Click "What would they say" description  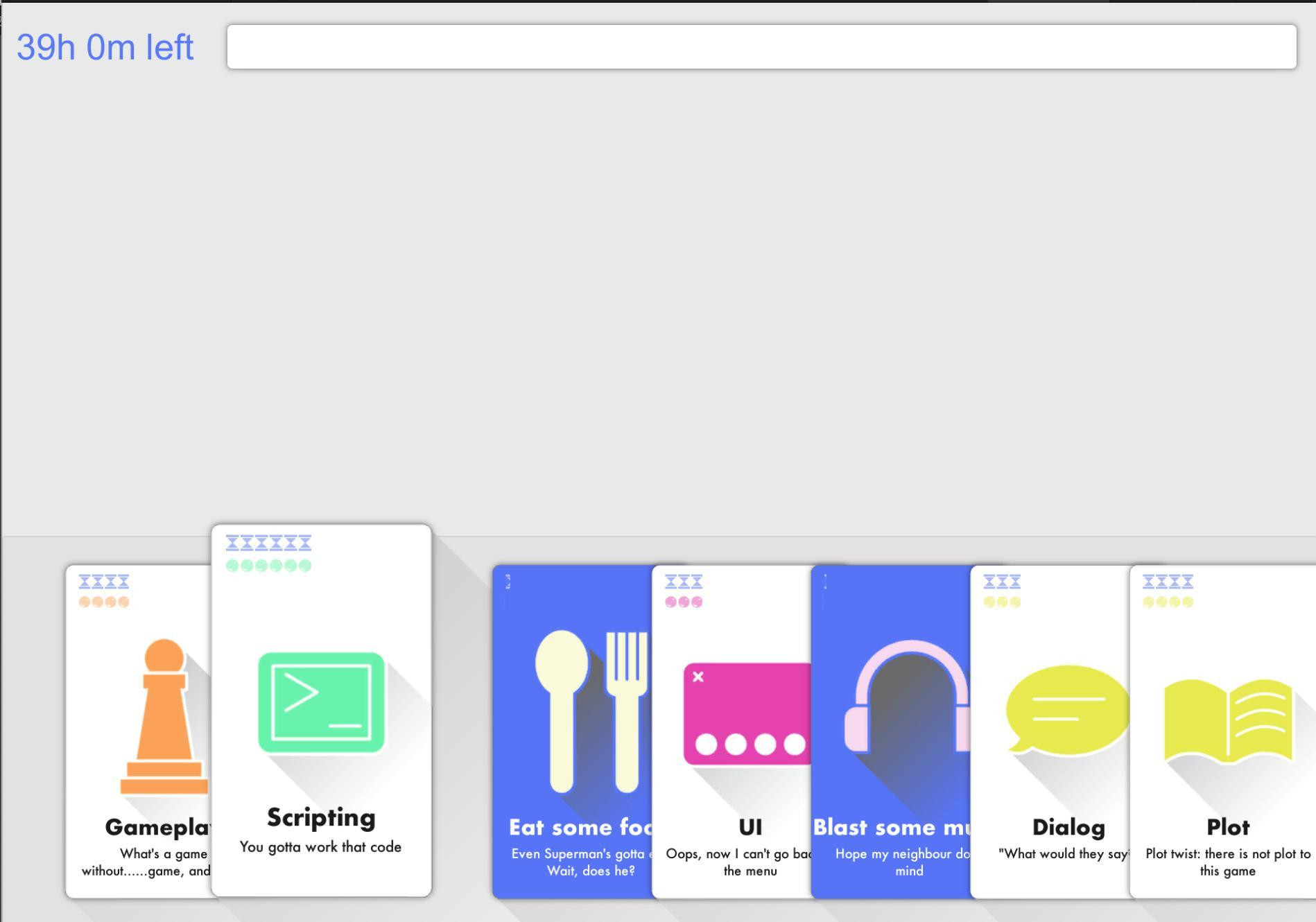(x=1064, y=854)
